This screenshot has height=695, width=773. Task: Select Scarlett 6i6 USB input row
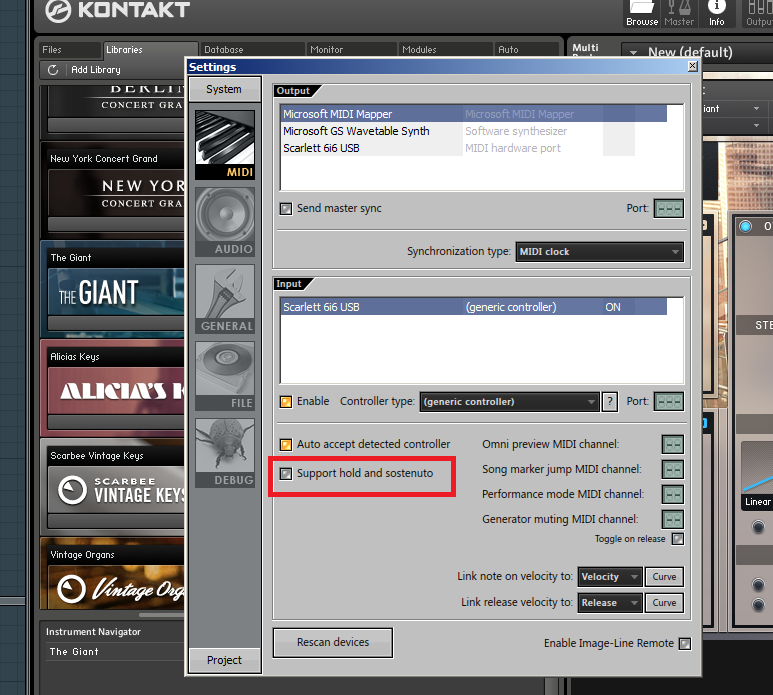(473, 307)
